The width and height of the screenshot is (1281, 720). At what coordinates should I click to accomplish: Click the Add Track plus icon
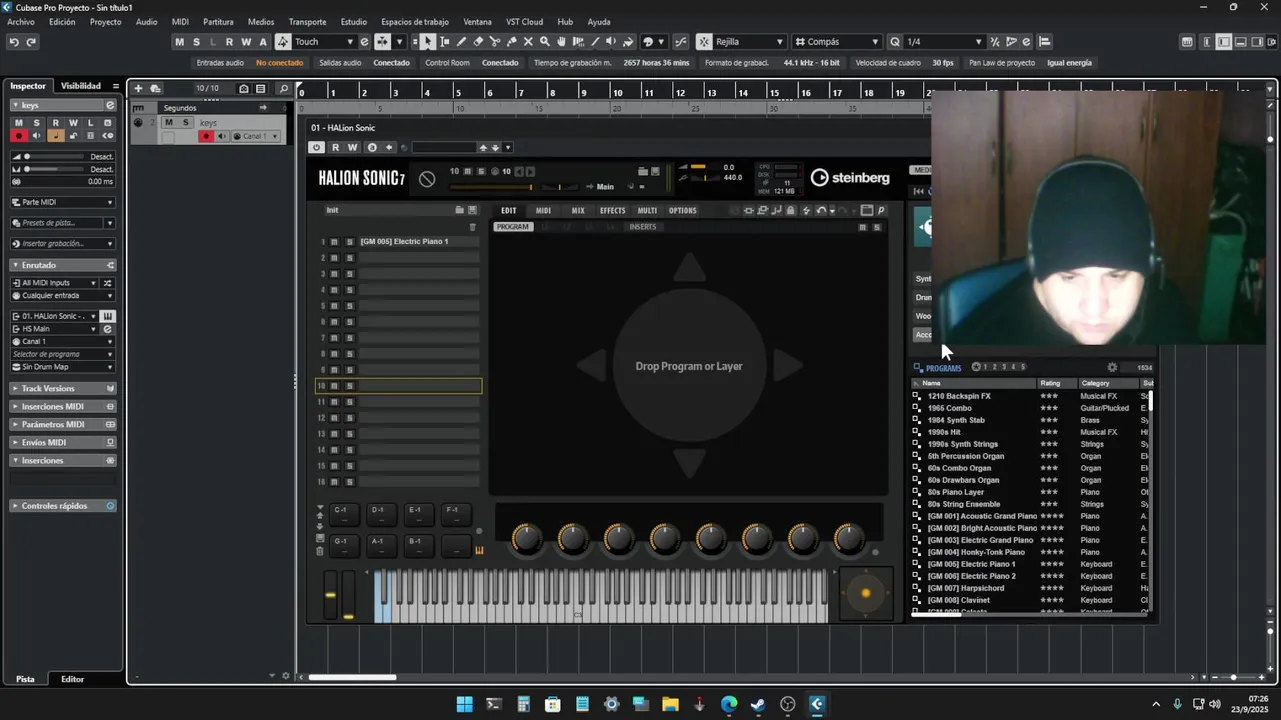tap(138, 88)
